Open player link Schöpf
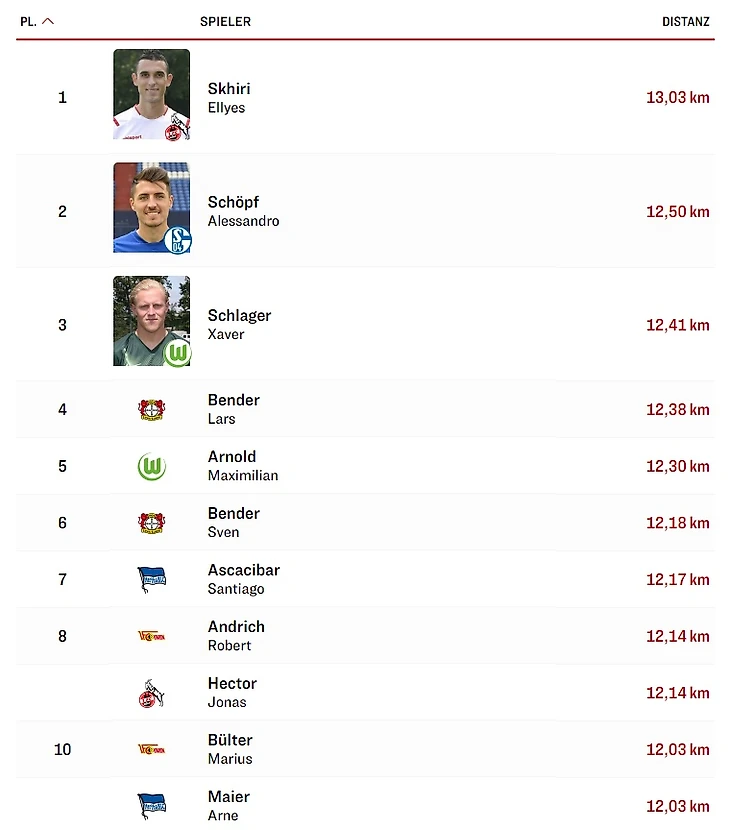Viewport: 730px width, 830px height. click(x=233, y=202)
